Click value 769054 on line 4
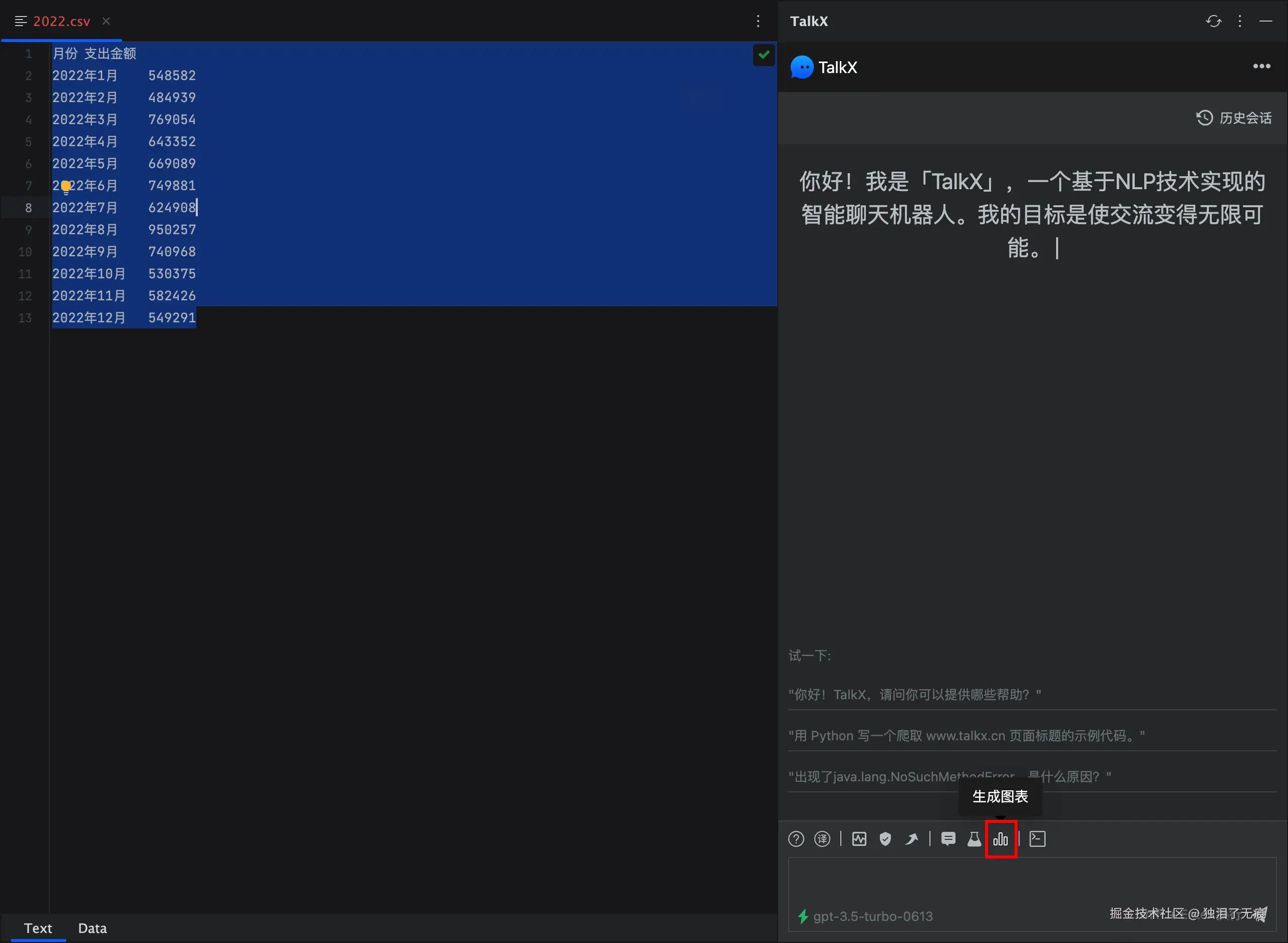1288x943 pixels. (x=172, y=119)
